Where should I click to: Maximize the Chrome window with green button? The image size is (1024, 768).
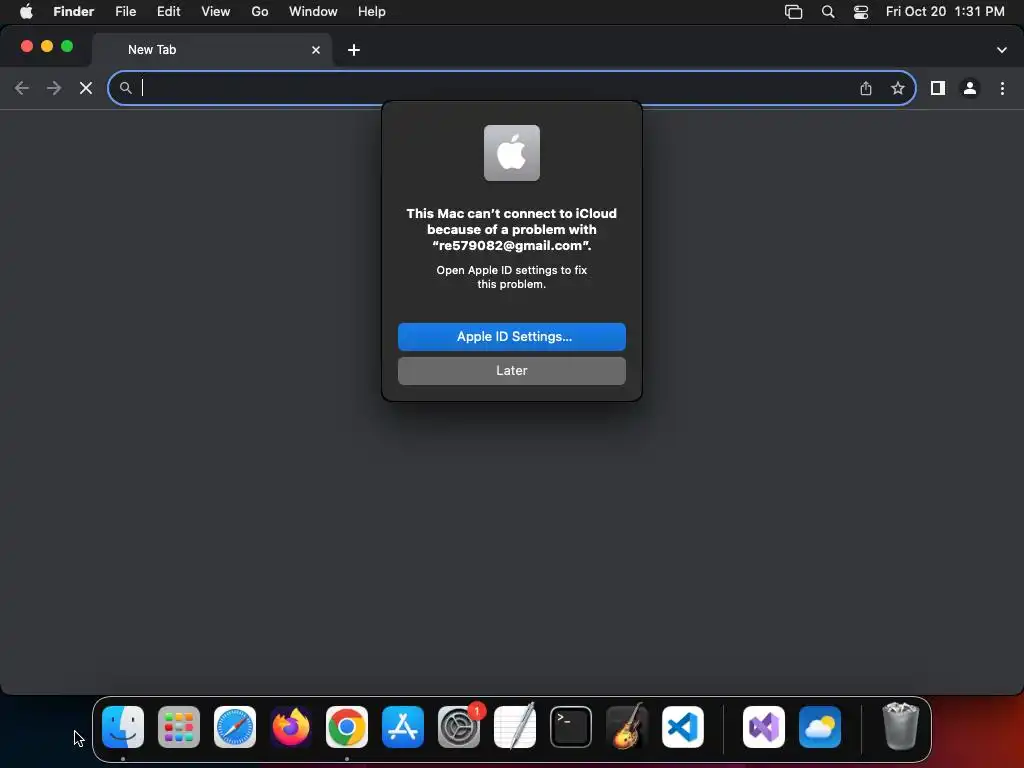pos(67,46)
